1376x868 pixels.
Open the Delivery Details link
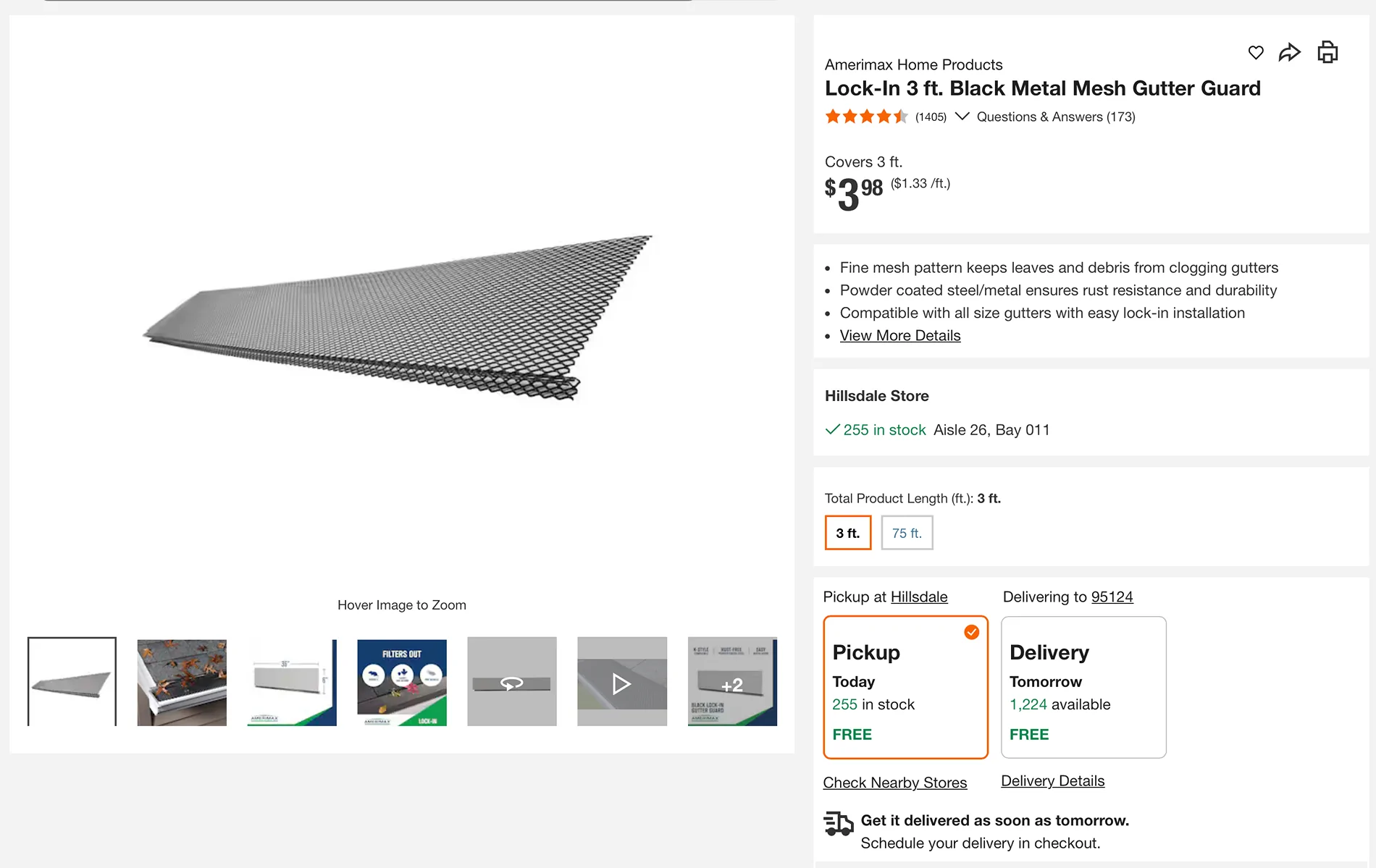pos(1052,781)
